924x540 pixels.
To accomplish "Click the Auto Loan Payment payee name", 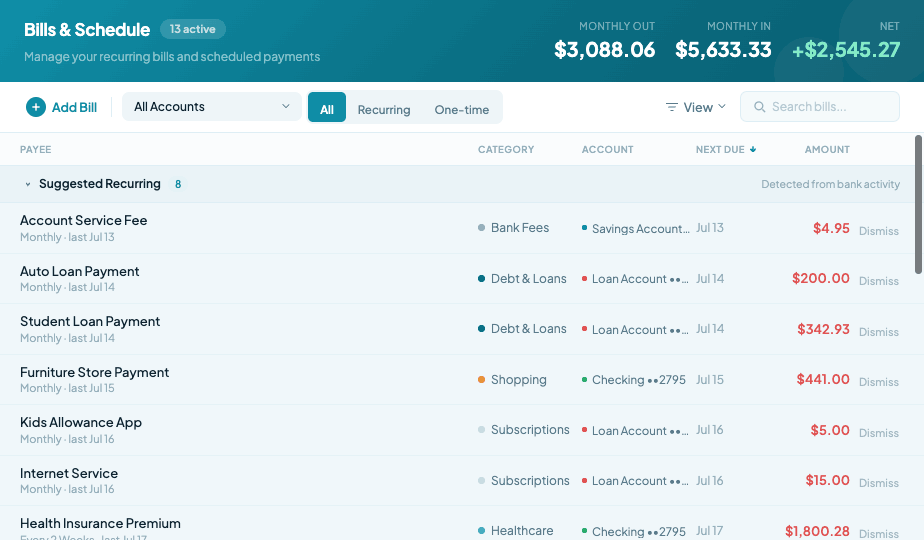I will point(80,271).
